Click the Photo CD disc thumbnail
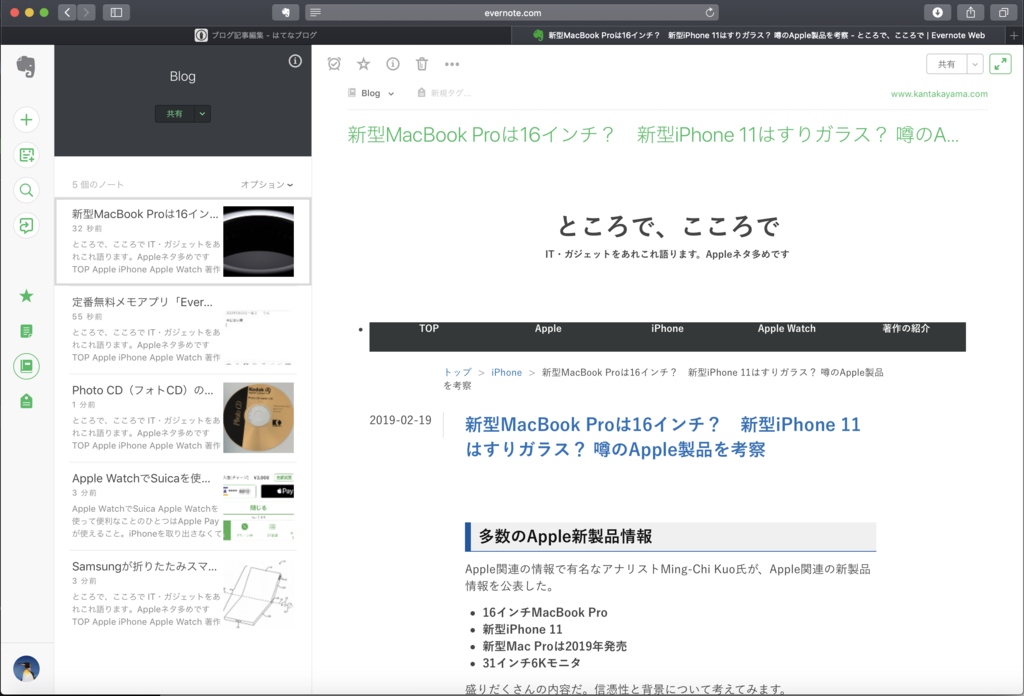 tap(259, 418)
